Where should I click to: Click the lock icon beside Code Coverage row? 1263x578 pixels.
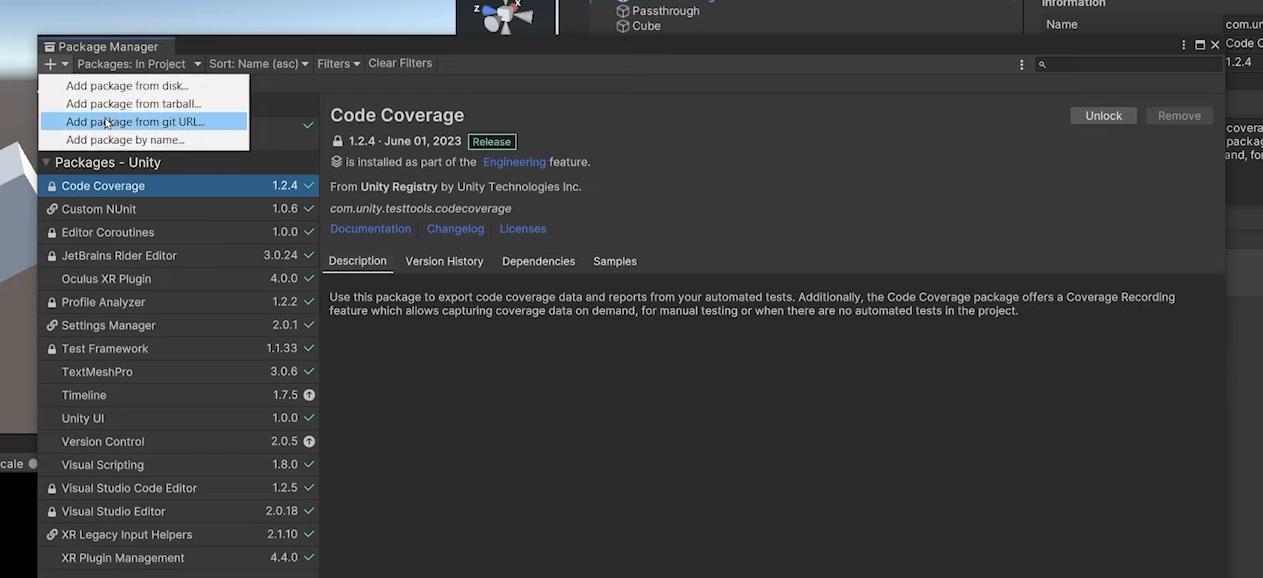[x=52, y=186]
